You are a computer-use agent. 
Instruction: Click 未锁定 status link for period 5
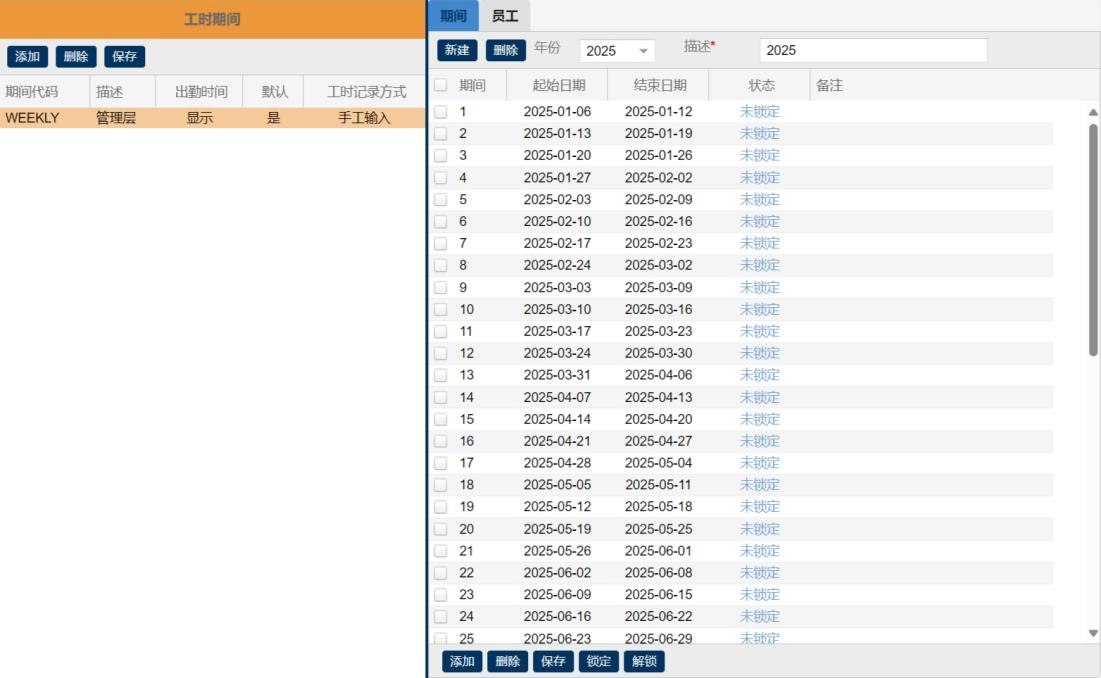click(x=759, y=200)
